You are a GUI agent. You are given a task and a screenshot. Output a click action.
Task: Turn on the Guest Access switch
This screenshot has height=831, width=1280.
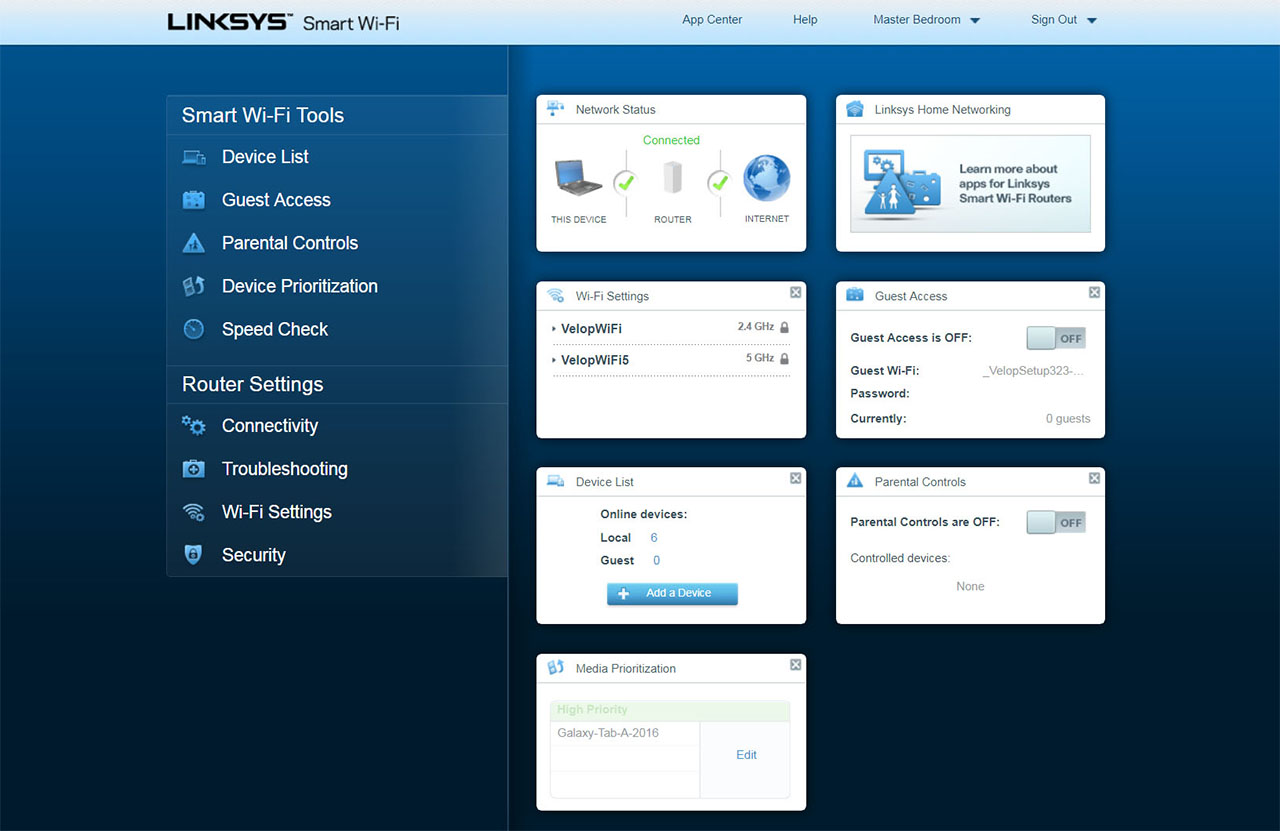coord(1056,338)
